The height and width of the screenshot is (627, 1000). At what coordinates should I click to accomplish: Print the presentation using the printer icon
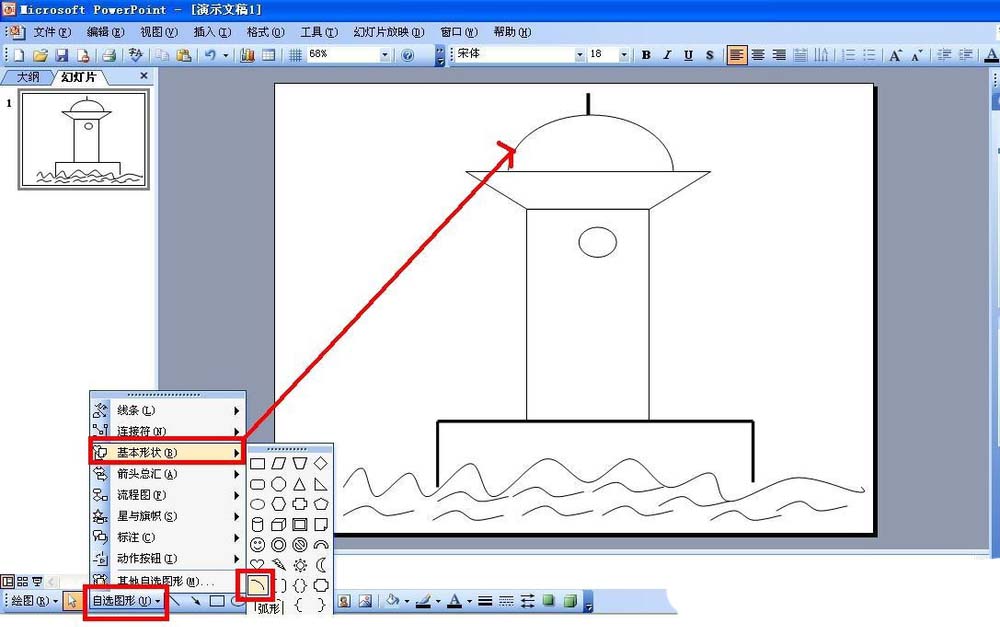(109, 55)
